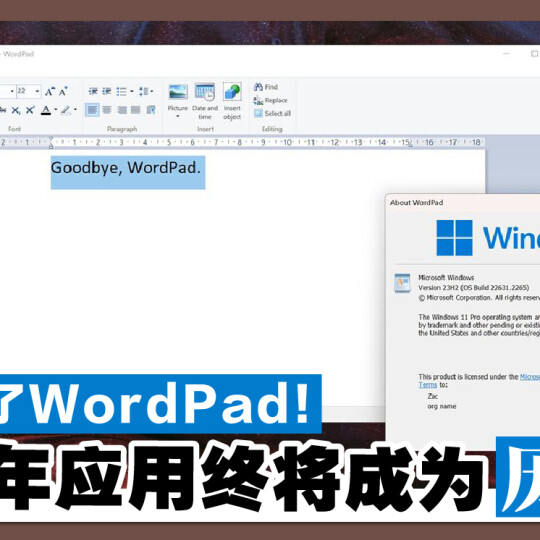Image resolution: width=540 pixels, height=540 pixels.
Task: Select Align text left
Action: click(x=92, y=110)
